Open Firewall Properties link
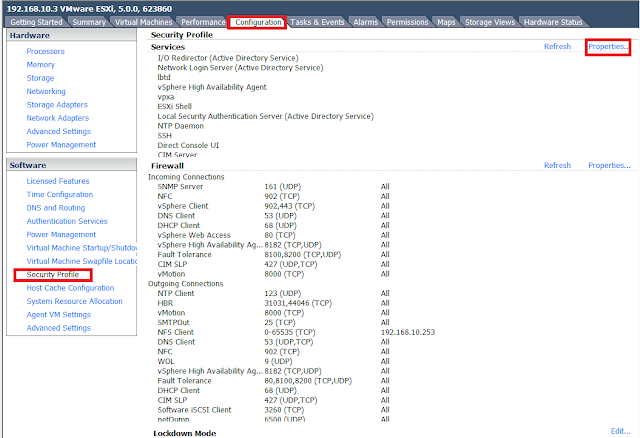Screen dimensions: 640x438 (x=609, y=165)
